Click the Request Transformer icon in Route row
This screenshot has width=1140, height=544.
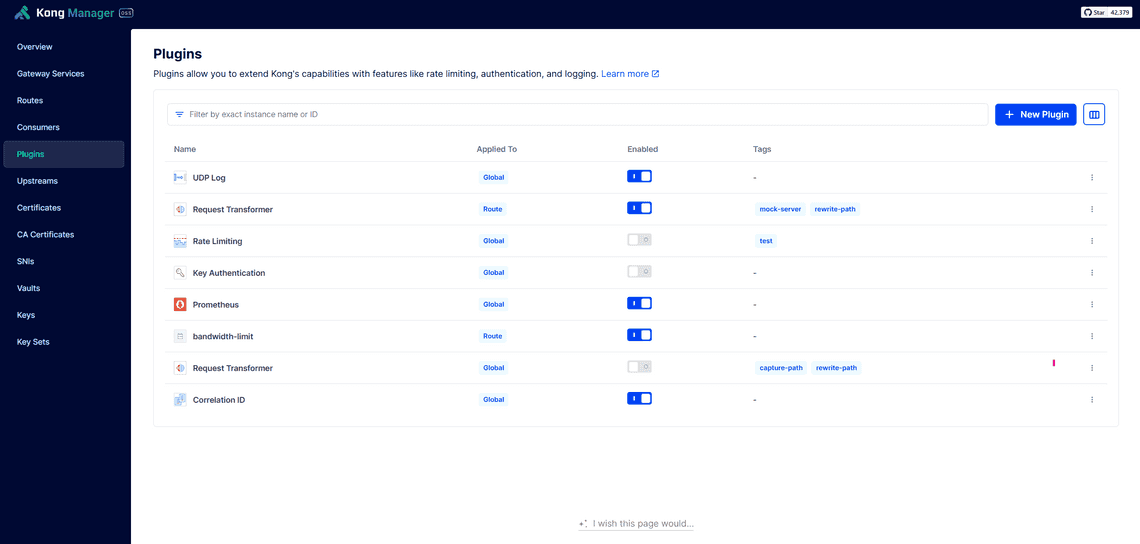(180, 209)
